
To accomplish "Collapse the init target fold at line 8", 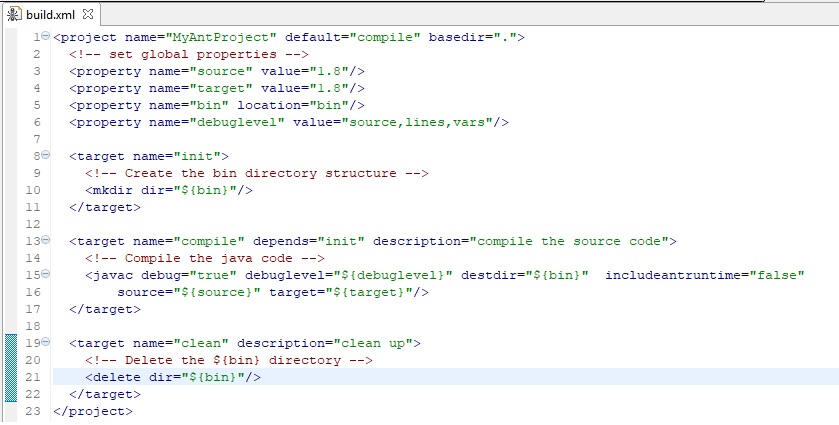I will 45,155.
